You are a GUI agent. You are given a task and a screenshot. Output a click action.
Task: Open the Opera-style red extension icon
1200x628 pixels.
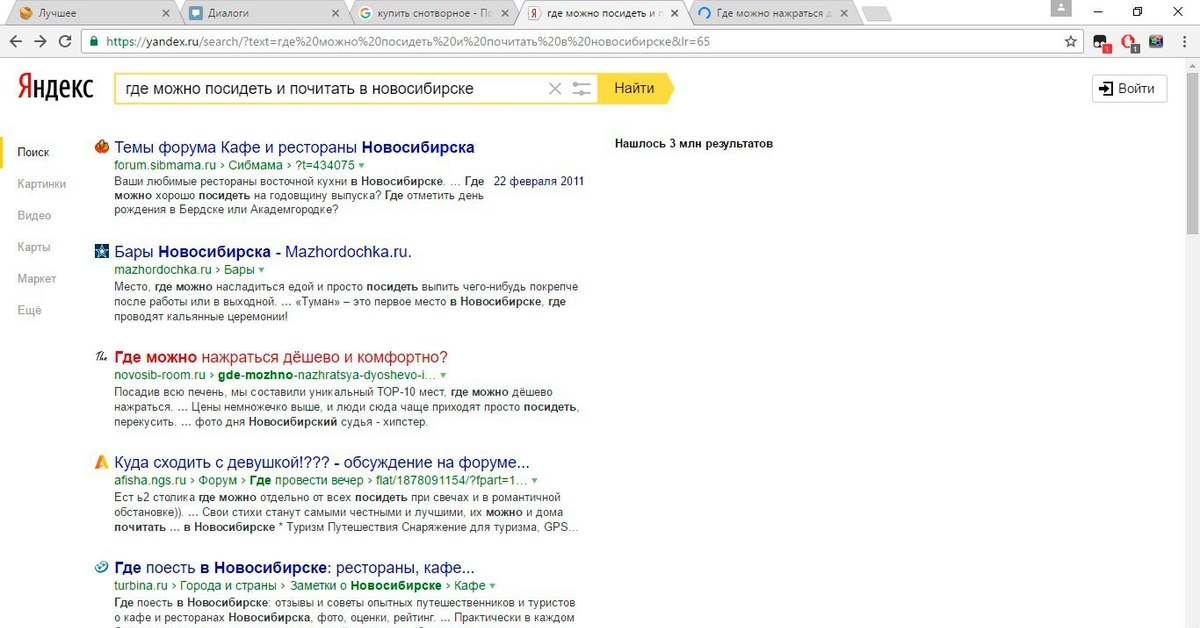[1128, 42]
